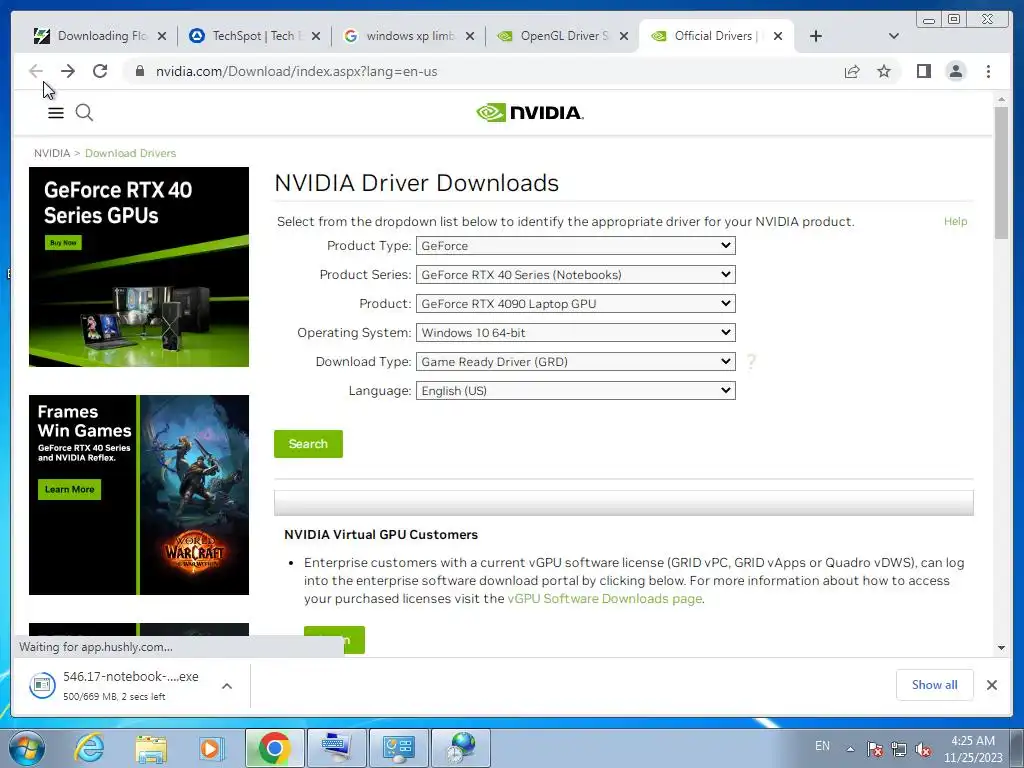Click the green Search button
This screenshot has width=1024, height=768.
click(308, 444)
